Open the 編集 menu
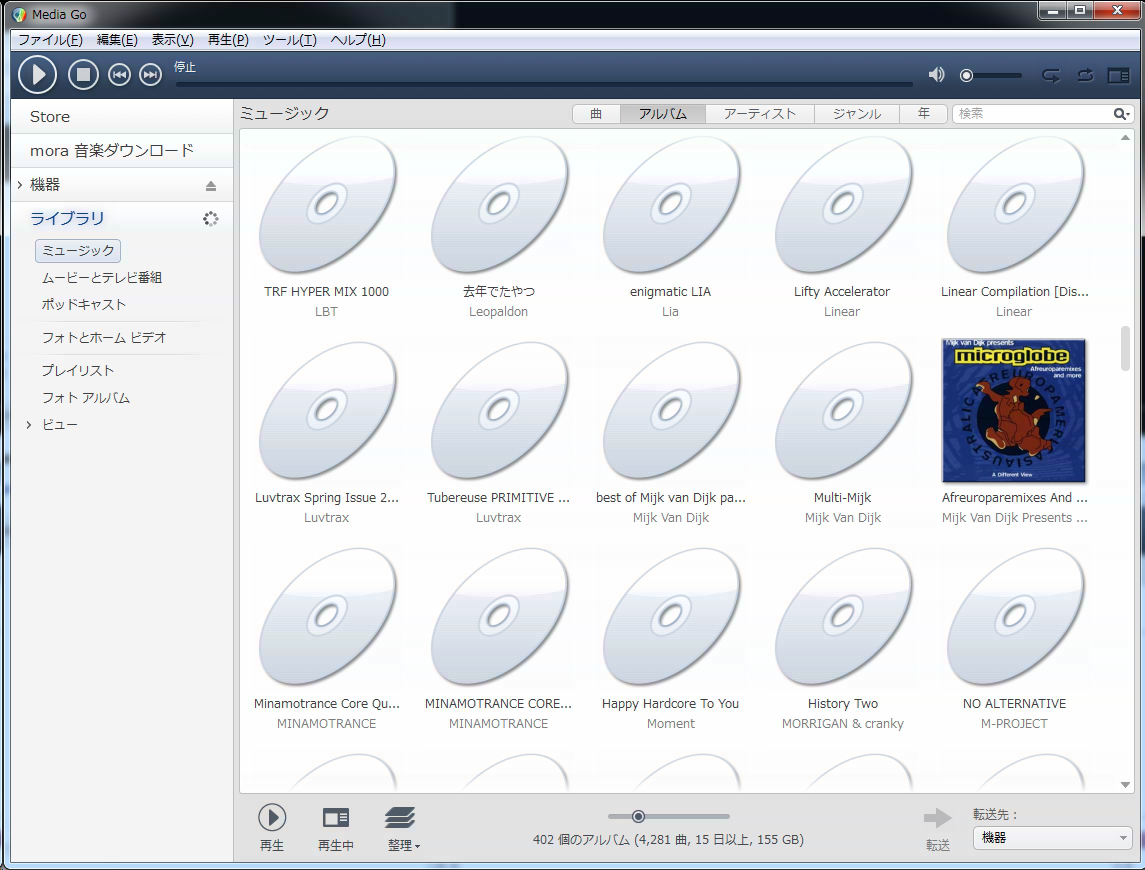The height and width of the screenshot is (870, 1145). point(117,39)
